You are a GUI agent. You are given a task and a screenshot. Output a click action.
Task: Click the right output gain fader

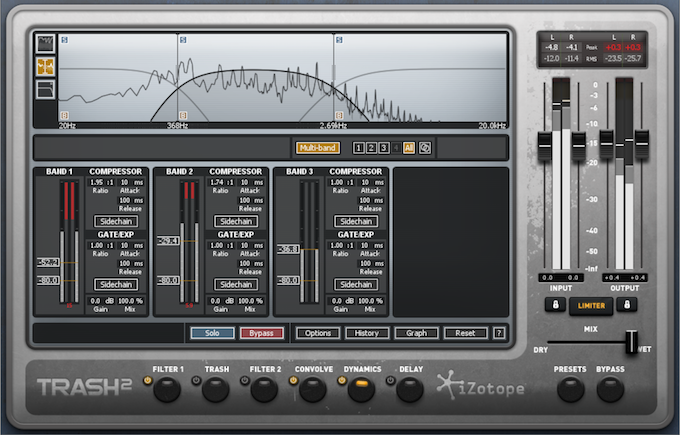click(641, 144)
